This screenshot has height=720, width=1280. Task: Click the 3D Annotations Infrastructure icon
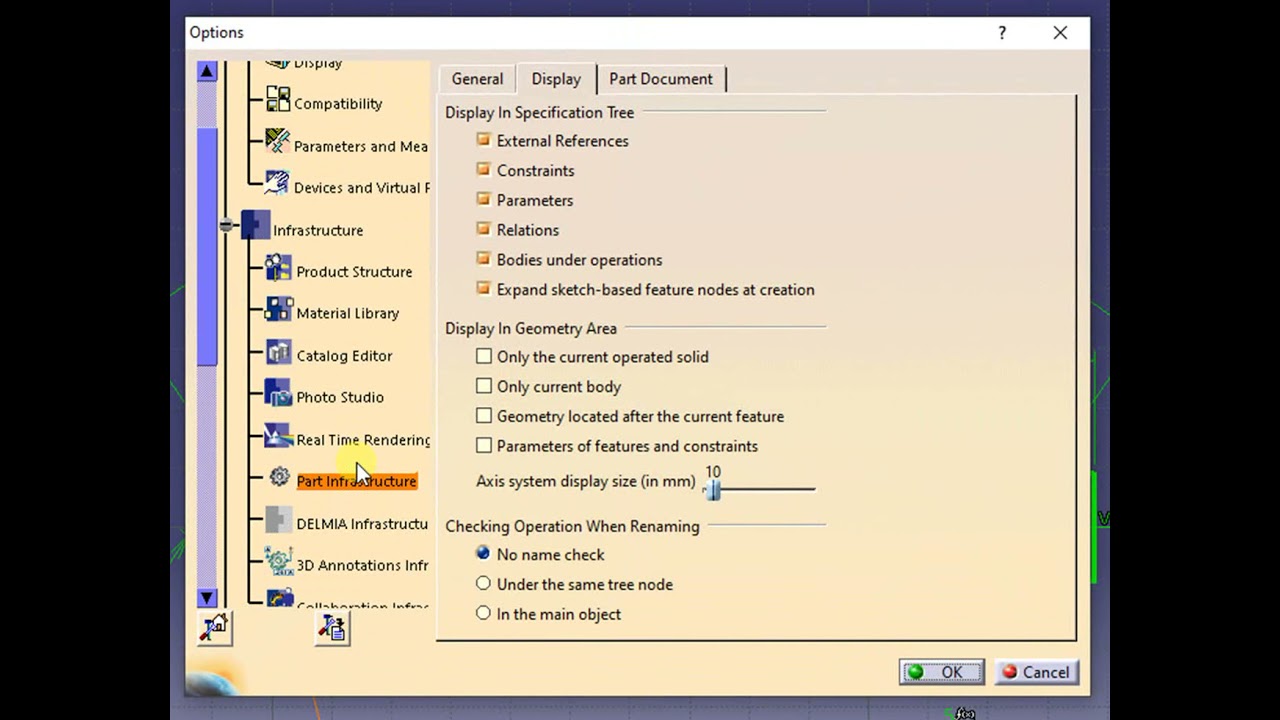pos(279,561)
